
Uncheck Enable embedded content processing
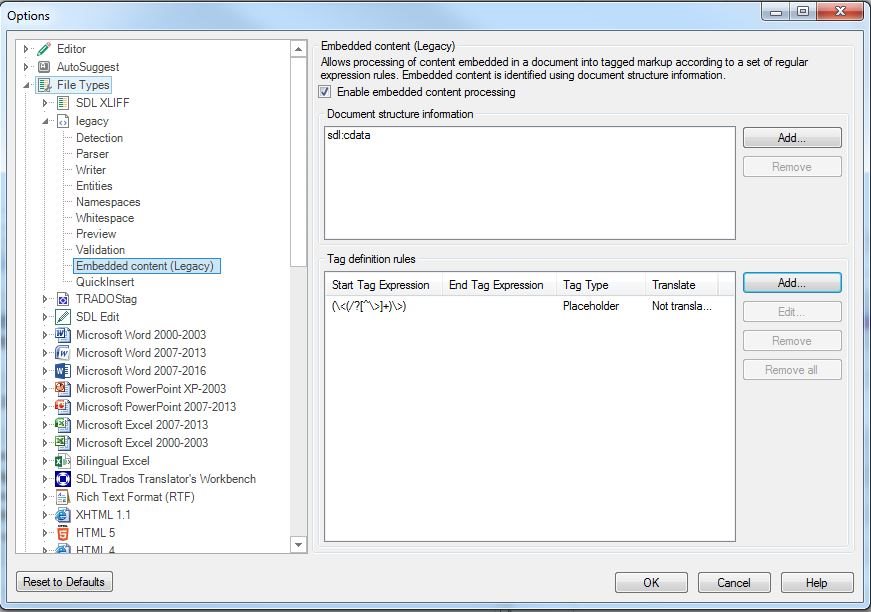click(325, 92)
